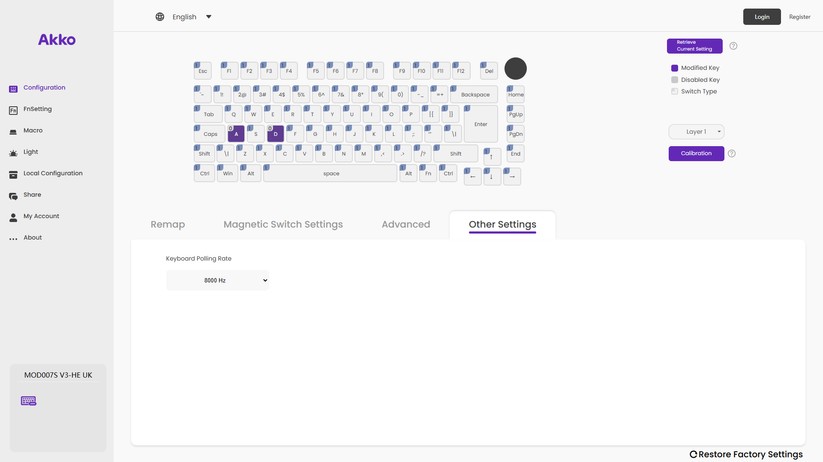Go to Light settings icon
Screen dimensions: 823x462
pos(13,153)
